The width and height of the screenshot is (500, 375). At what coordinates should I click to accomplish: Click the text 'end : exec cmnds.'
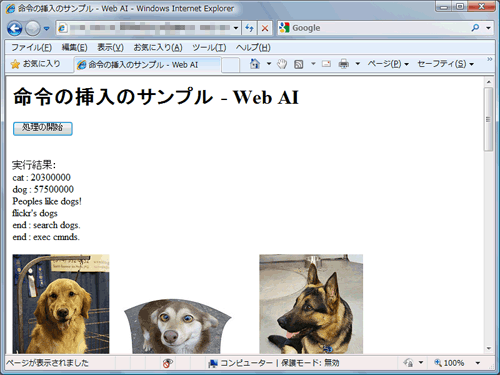tap(46, 237)
